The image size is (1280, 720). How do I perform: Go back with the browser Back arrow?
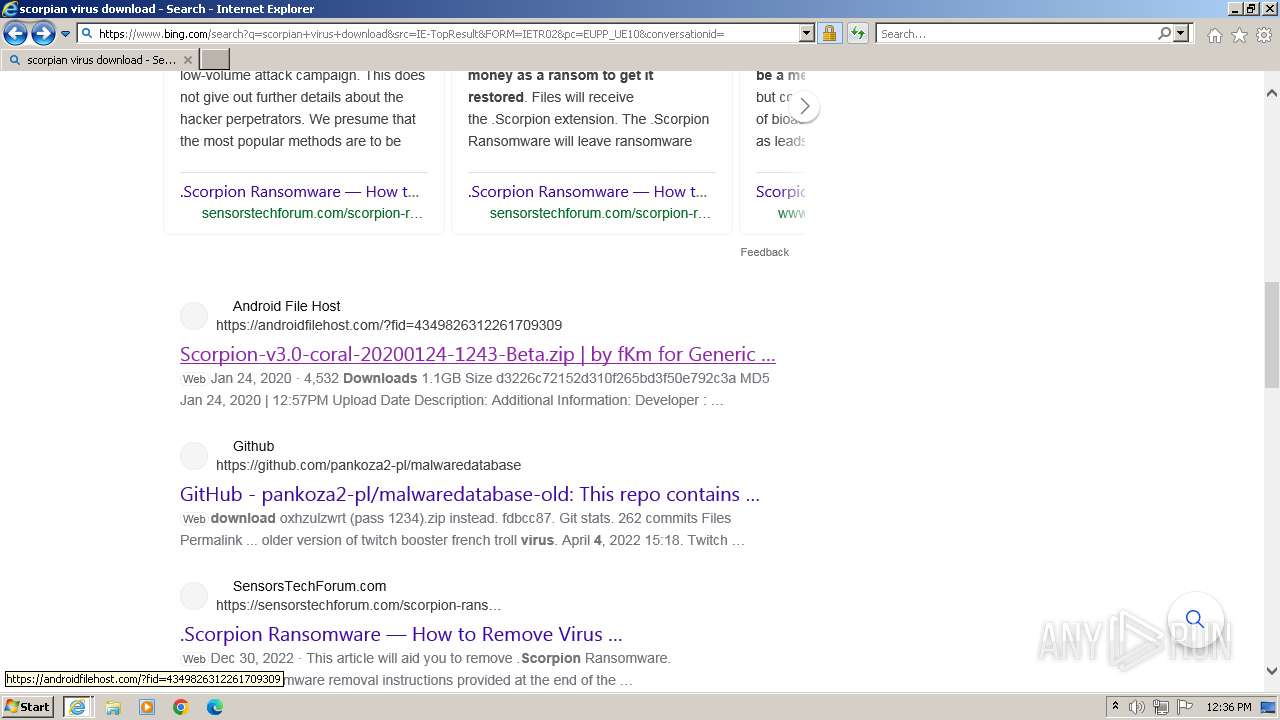(x=15, y=34)
